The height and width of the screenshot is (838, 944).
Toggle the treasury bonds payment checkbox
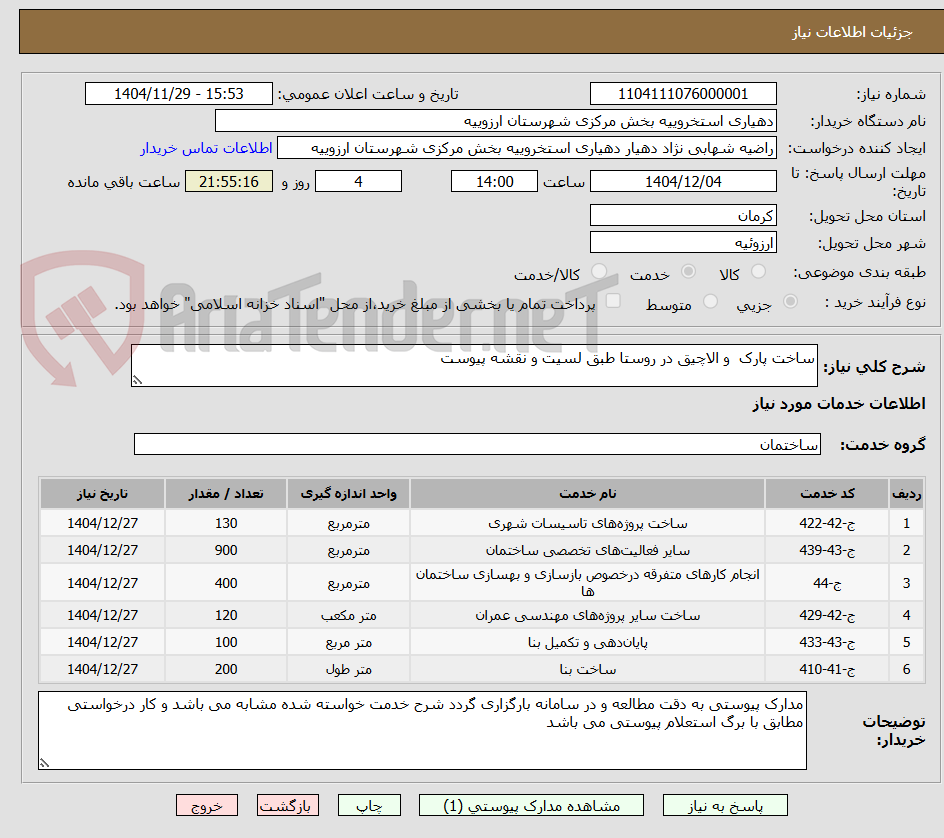pyautogui.click(x=613, y=300)
